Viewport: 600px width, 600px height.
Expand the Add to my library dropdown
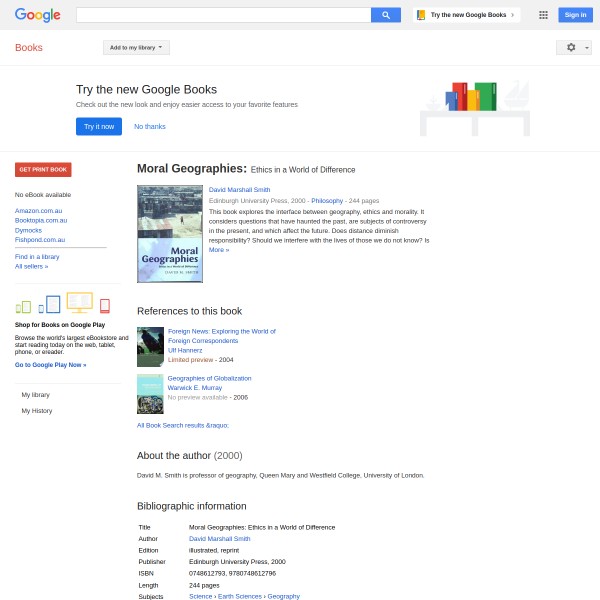pyautogui.click(x=136, y=47)
